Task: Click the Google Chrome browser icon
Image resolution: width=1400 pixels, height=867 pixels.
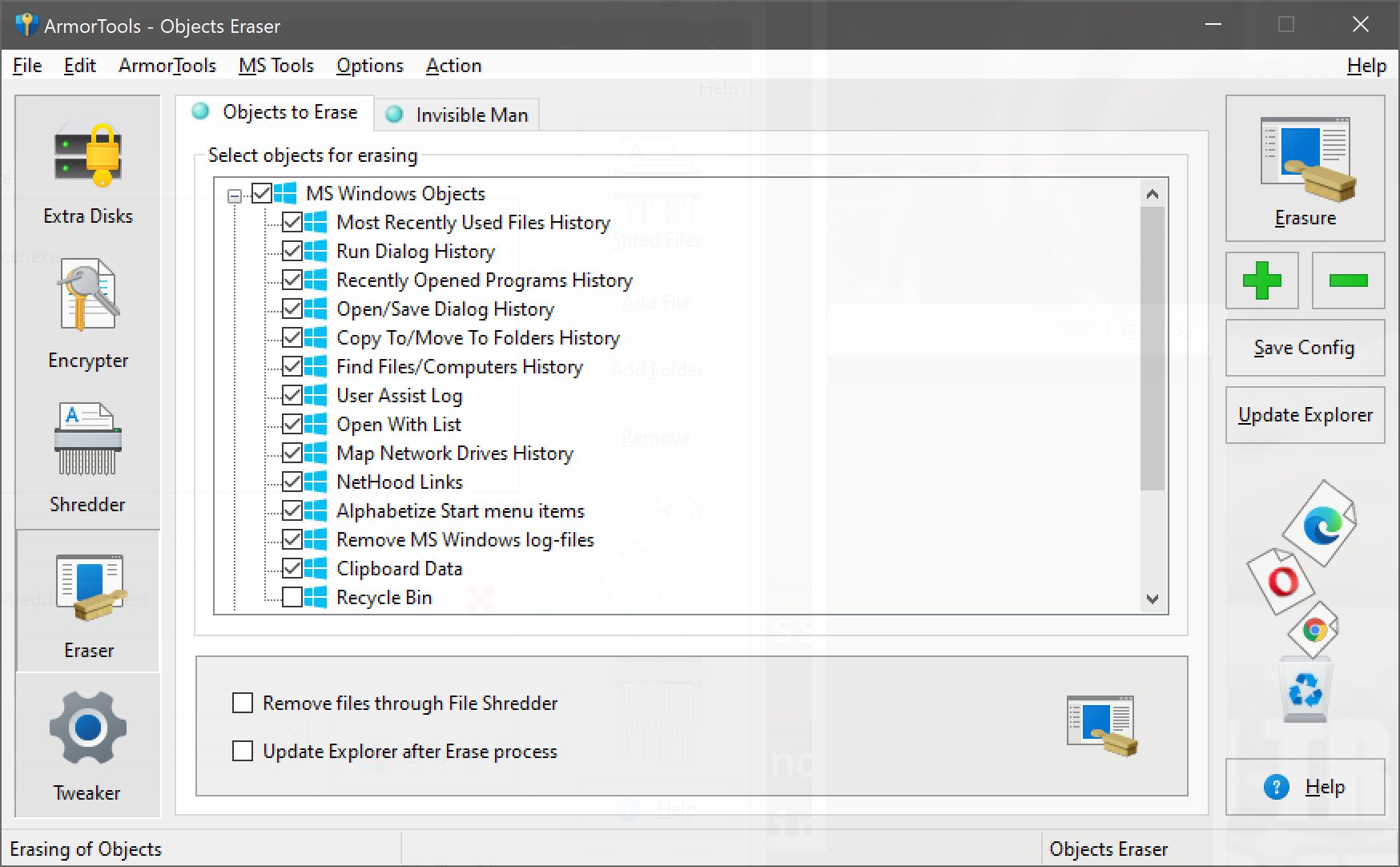Action: 1314,630
